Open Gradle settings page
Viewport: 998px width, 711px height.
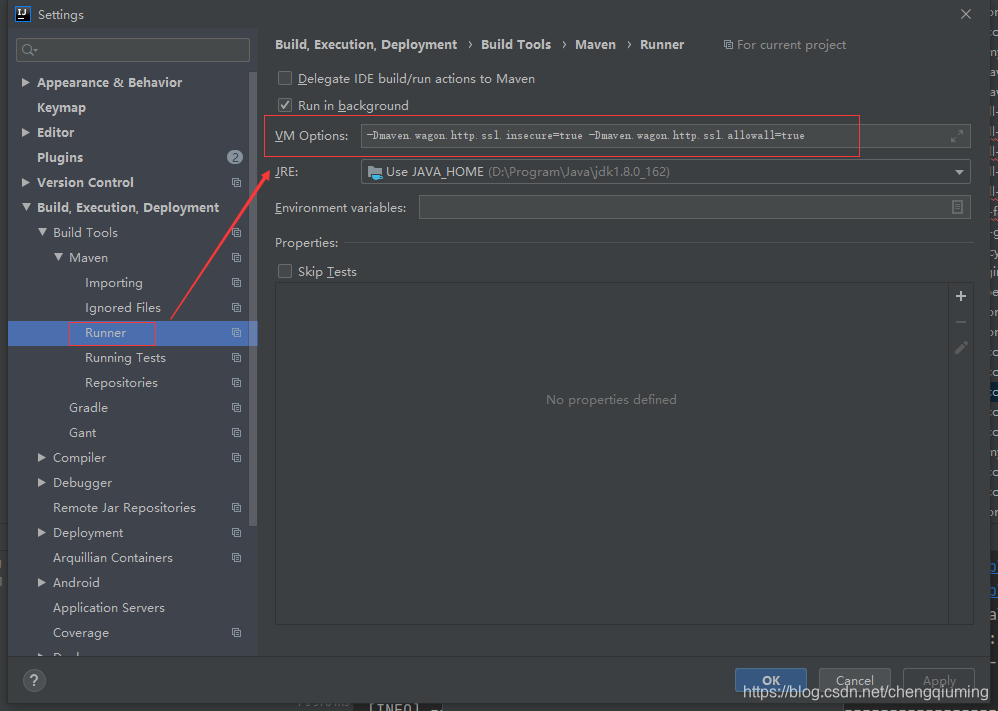point(88,407)
